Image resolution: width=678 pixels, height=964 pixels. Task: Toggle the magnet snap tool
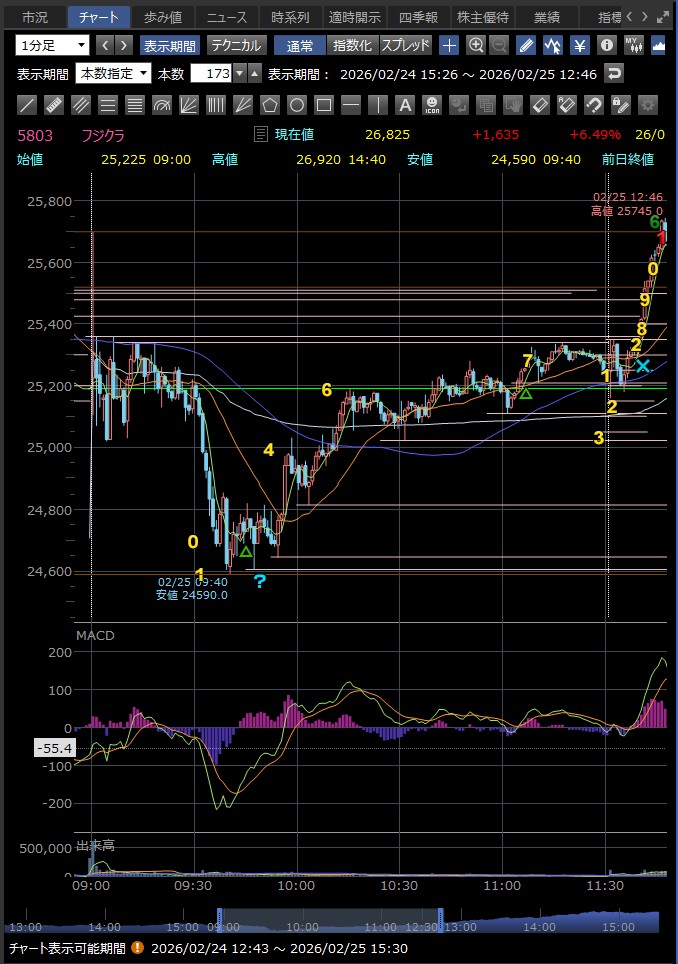pyautogui.click(x=593, y=104)
